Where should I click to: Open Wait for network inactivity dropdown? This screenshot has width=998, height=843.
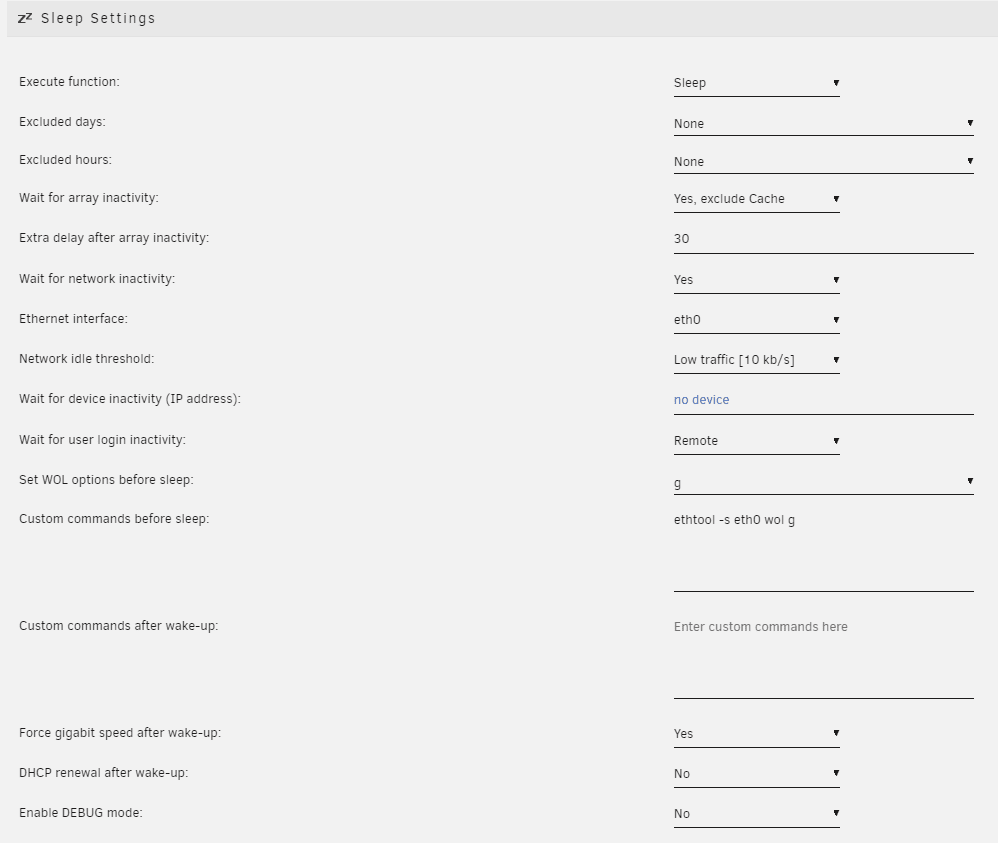coord(757,280)
